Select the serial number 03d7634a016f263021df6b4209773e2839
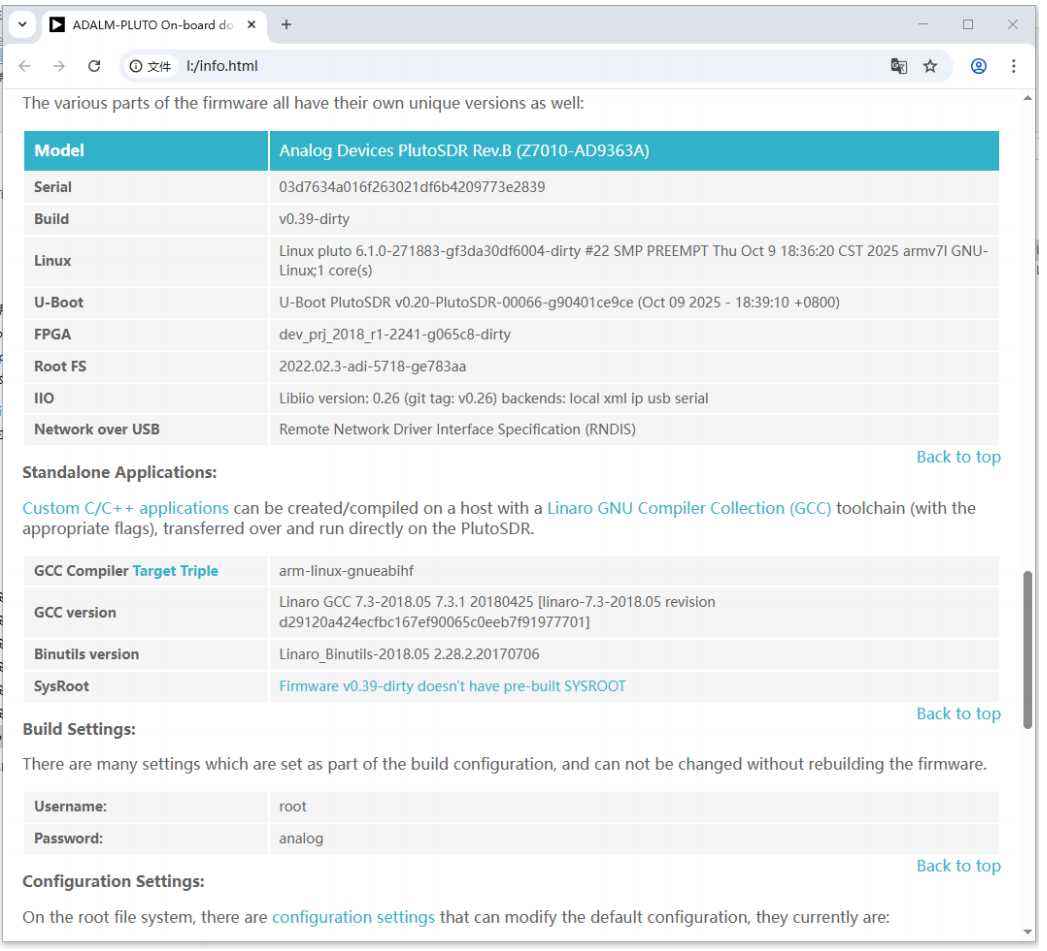 [x=412, y=187]
